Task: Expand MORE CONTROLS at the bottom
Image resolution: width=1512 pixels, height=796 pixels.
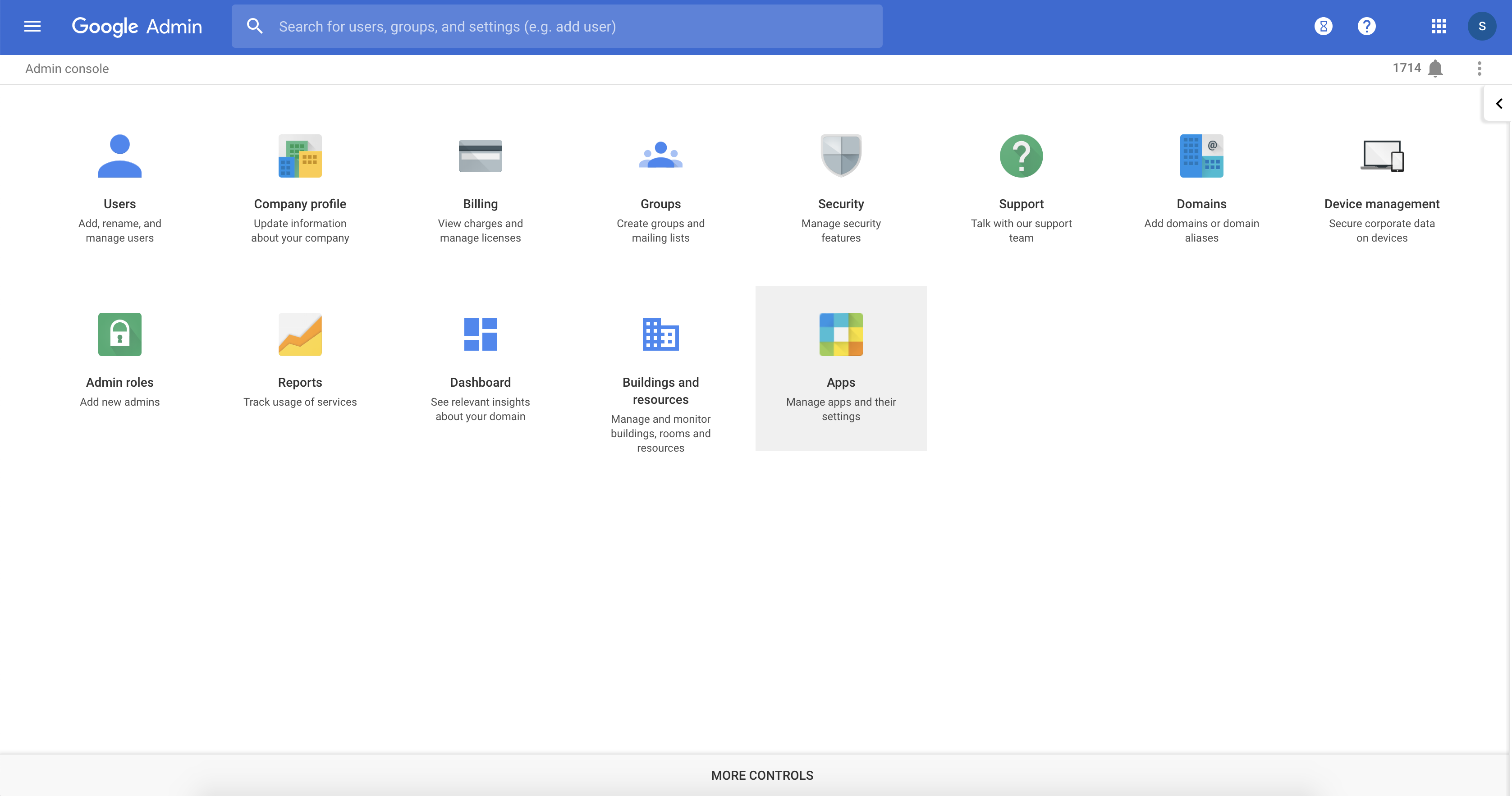Action: click(762, 775)
